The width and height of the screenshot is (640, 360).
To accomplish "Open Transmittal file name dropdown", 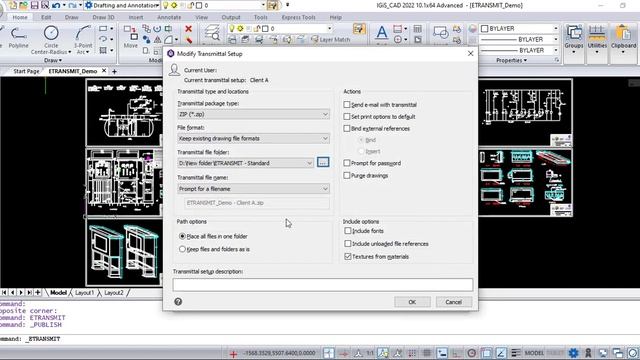I will click(x=253, y=189).
